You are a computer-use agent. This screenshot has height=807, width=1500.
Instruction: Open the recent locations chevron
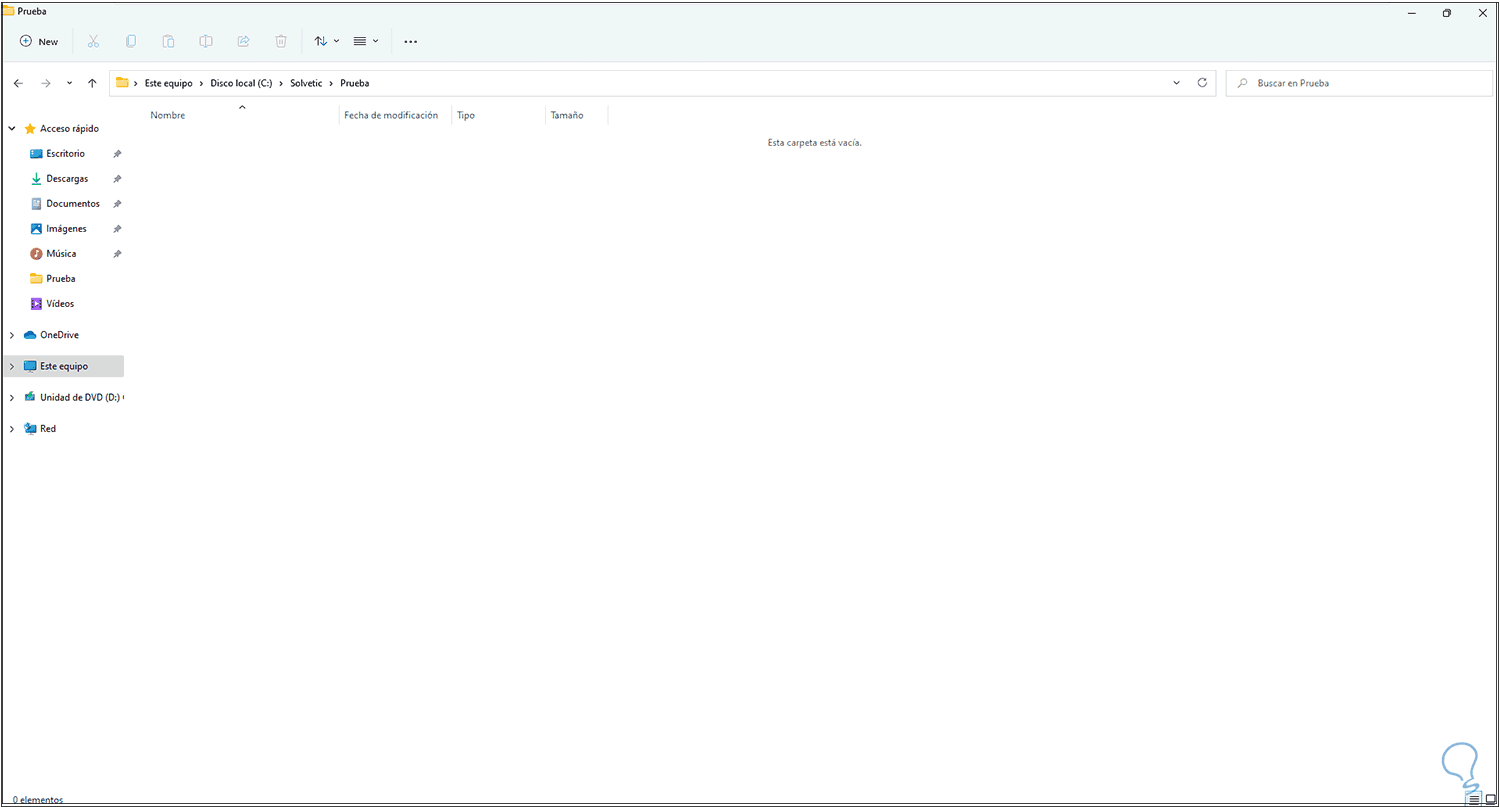click(x=69, y=83)
